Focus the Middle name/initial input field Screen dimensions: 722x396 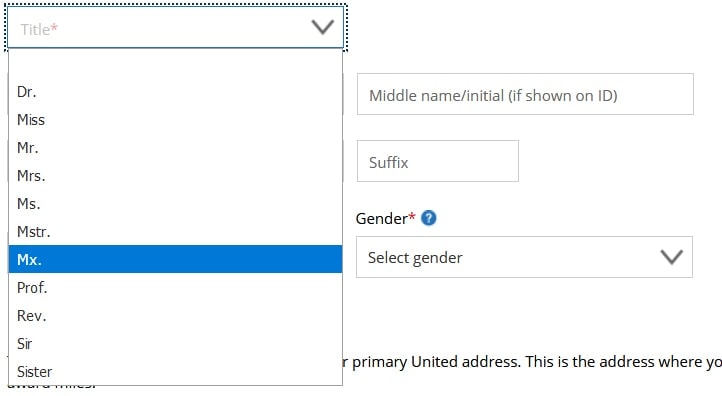point(525,94)
